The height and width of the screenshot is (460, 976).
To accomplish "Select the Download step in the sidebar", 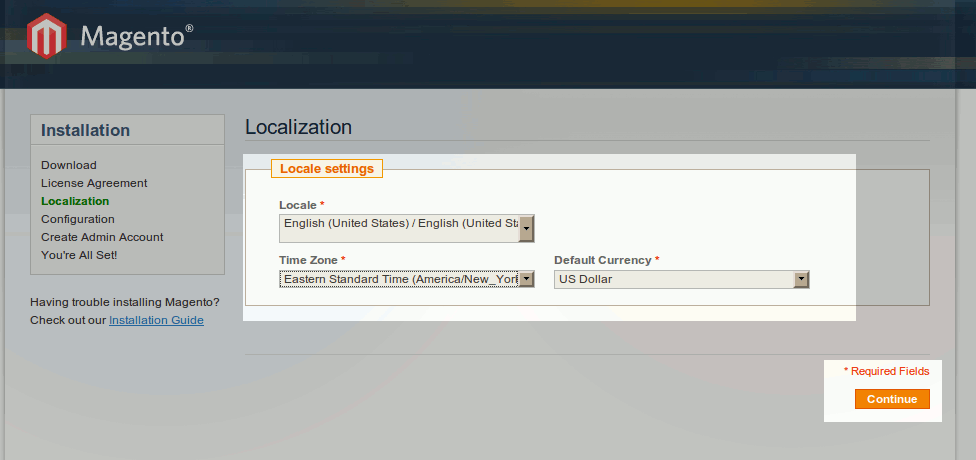I will [x=69, y=165].
